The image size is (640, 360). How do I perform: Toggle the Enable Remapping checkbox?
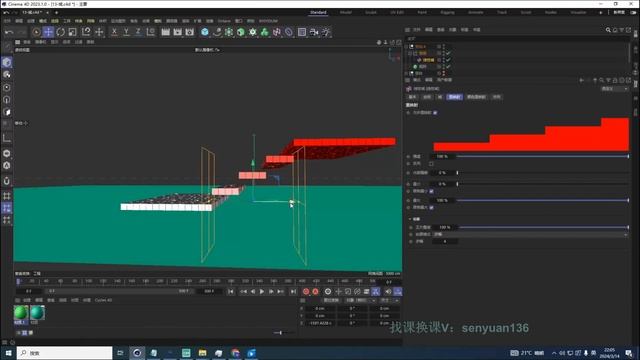435,113
